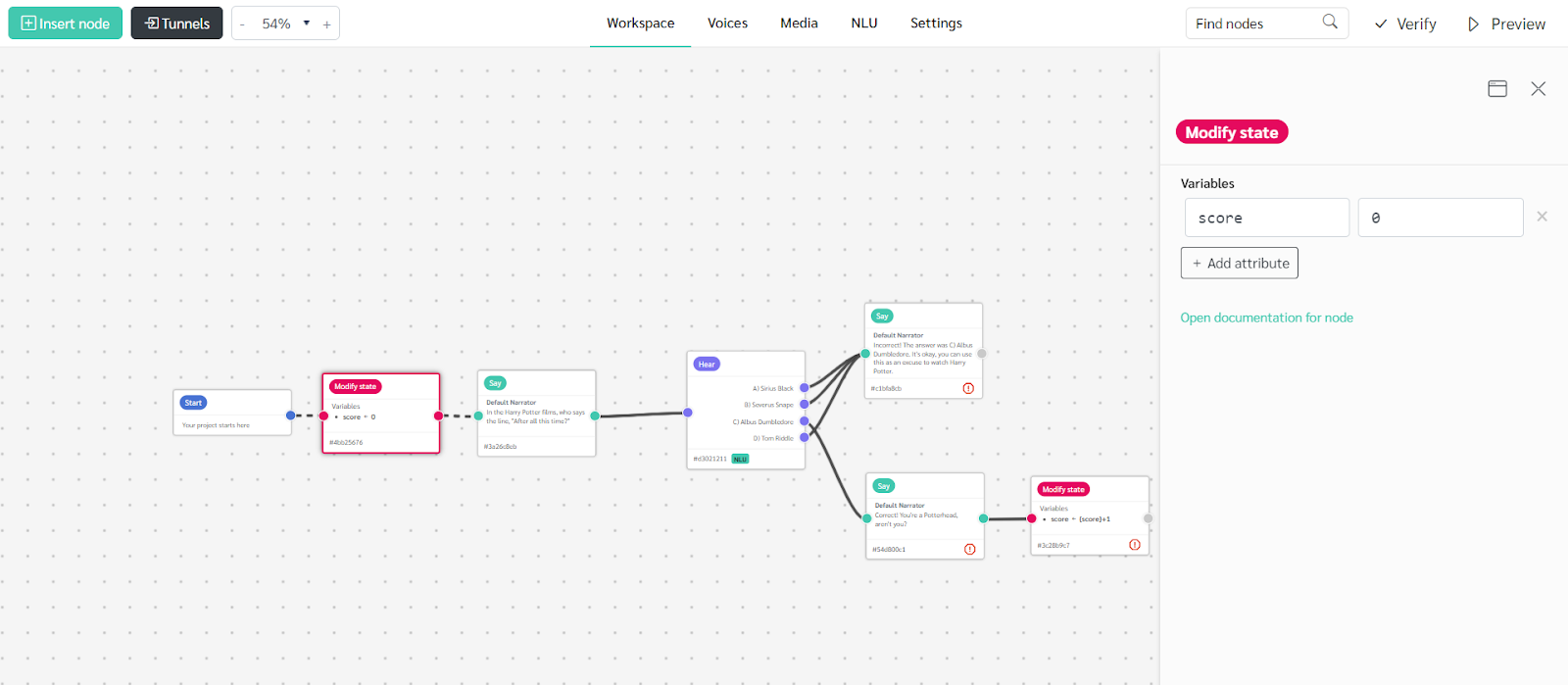Open the NLU tab
The height and width of the screenshot is (685, 1568).
click(864, 24)
